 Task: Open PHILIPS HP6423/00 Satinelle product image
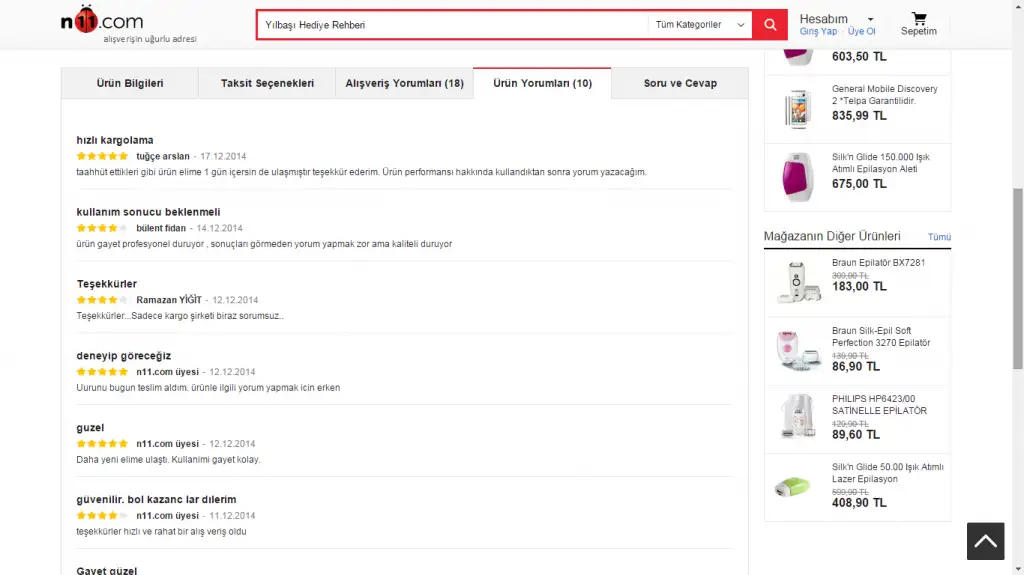tap(797, 416)
